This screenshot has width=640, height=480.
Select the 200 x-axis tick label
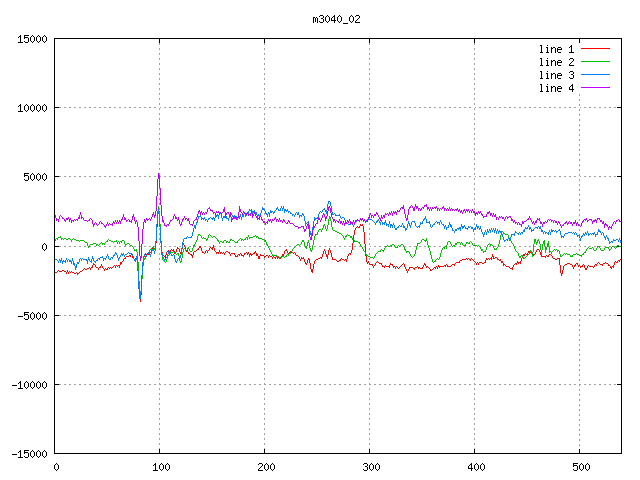click(265, 466)
